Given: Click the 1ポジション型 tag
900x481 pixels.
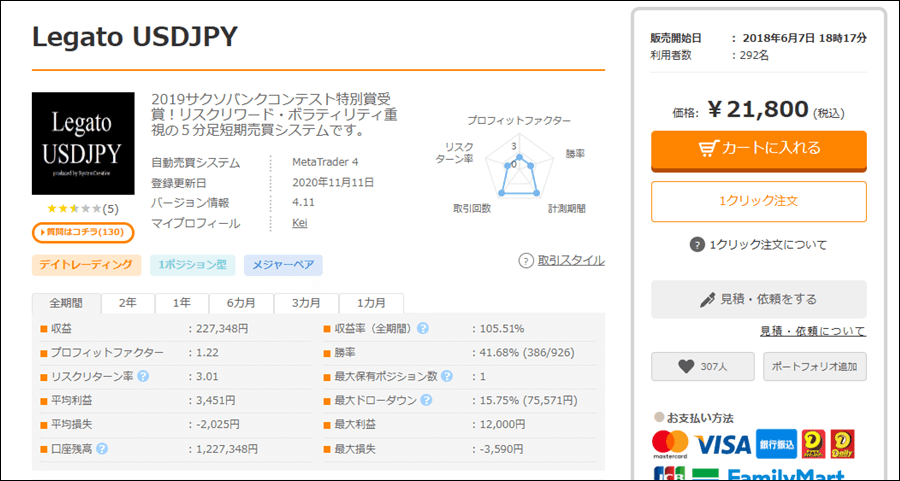Looking at the screenshot, I should (192, 265).
